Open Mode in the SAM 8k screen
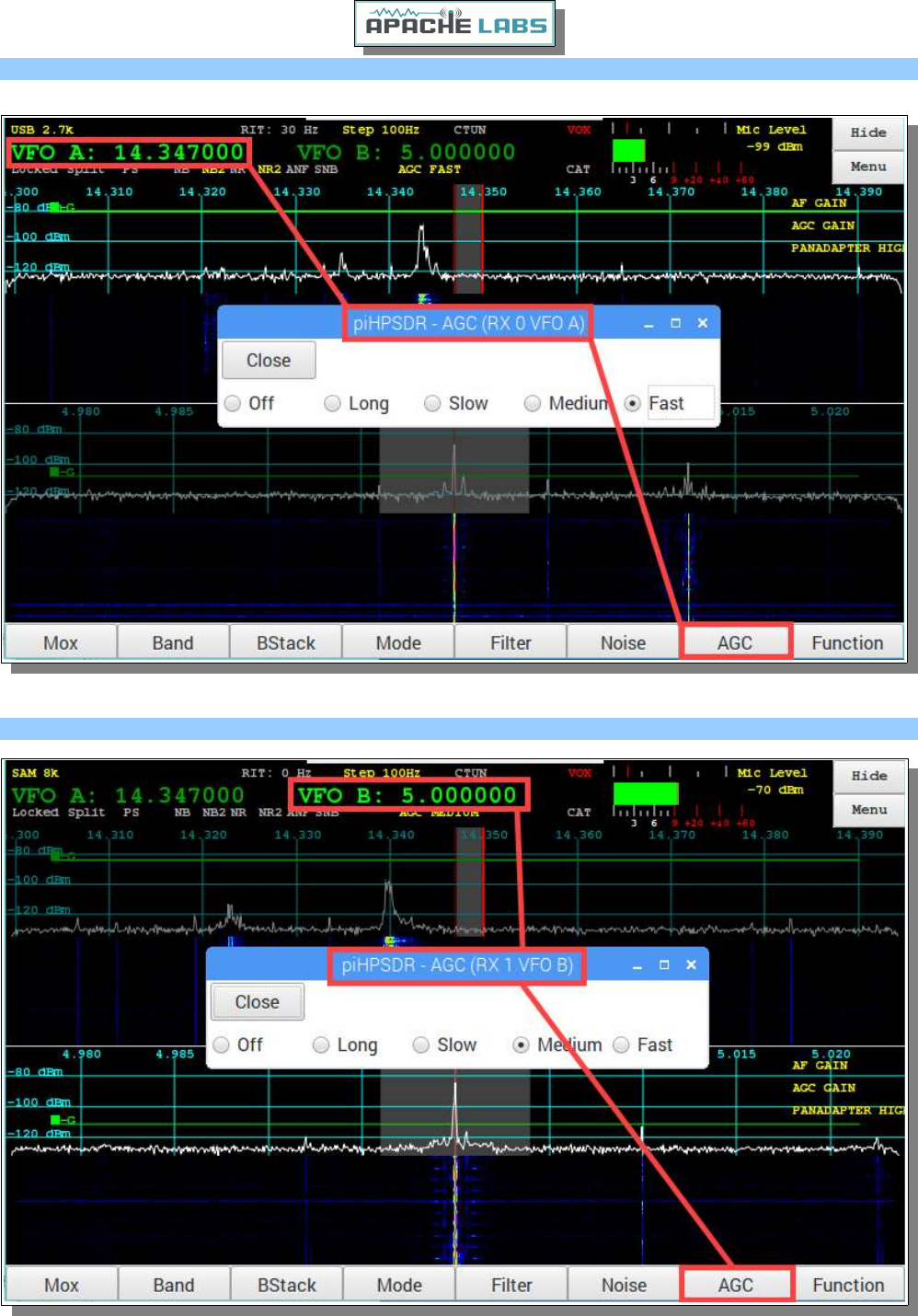Screen dimensions: 918x1316 (x=399, y=1285)
